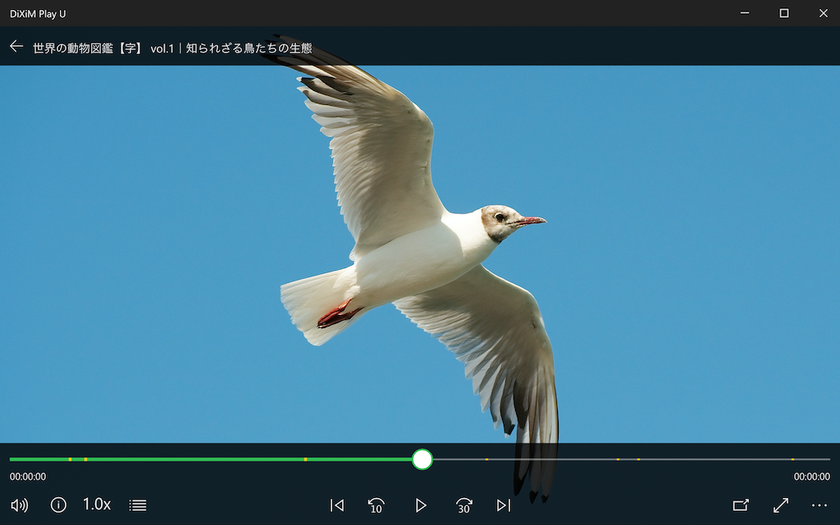The height and width of the screenshot is (525, 840).
Task: Minimize the DiXiM Play U window
Action: (745, 13)
